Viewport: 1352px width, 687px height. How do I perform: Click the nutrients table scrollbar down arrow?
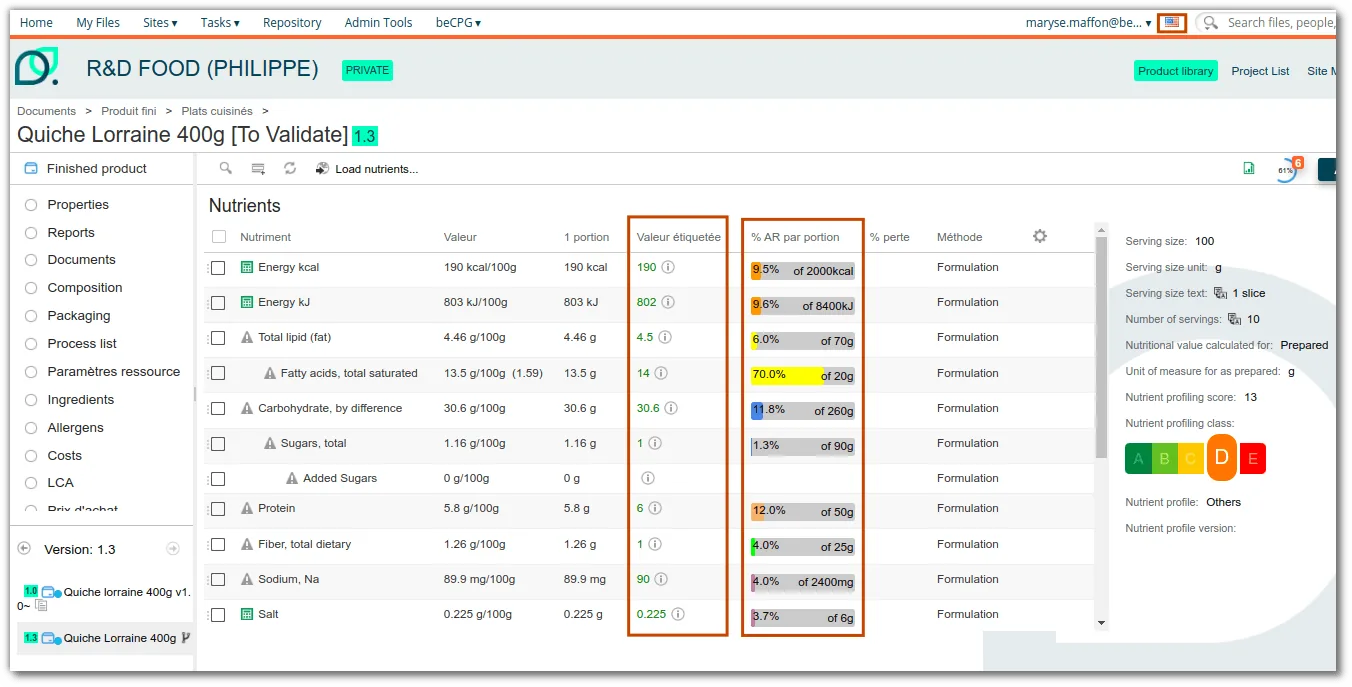[1102, 623]
